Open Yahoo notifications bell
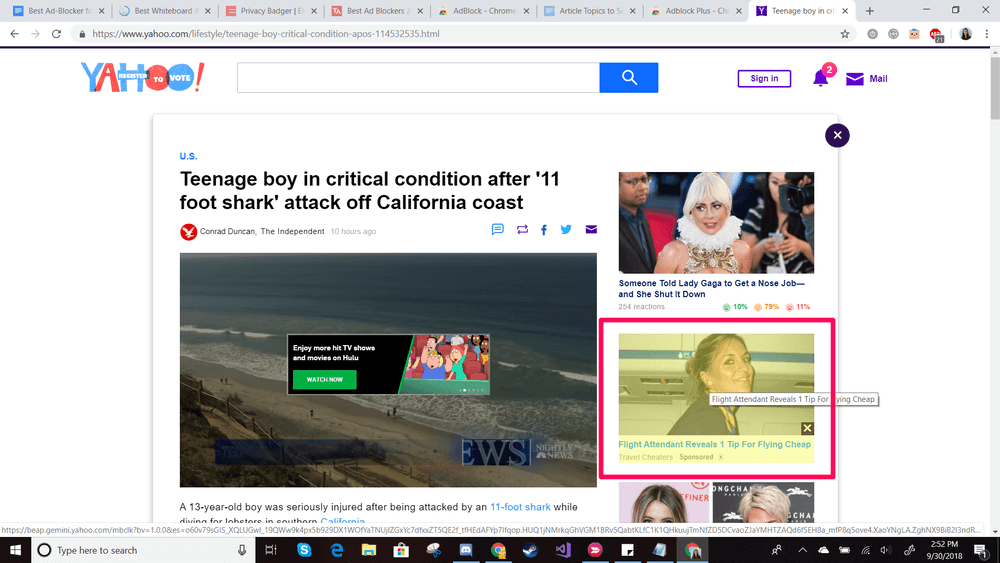 click(x=820, y=78)
